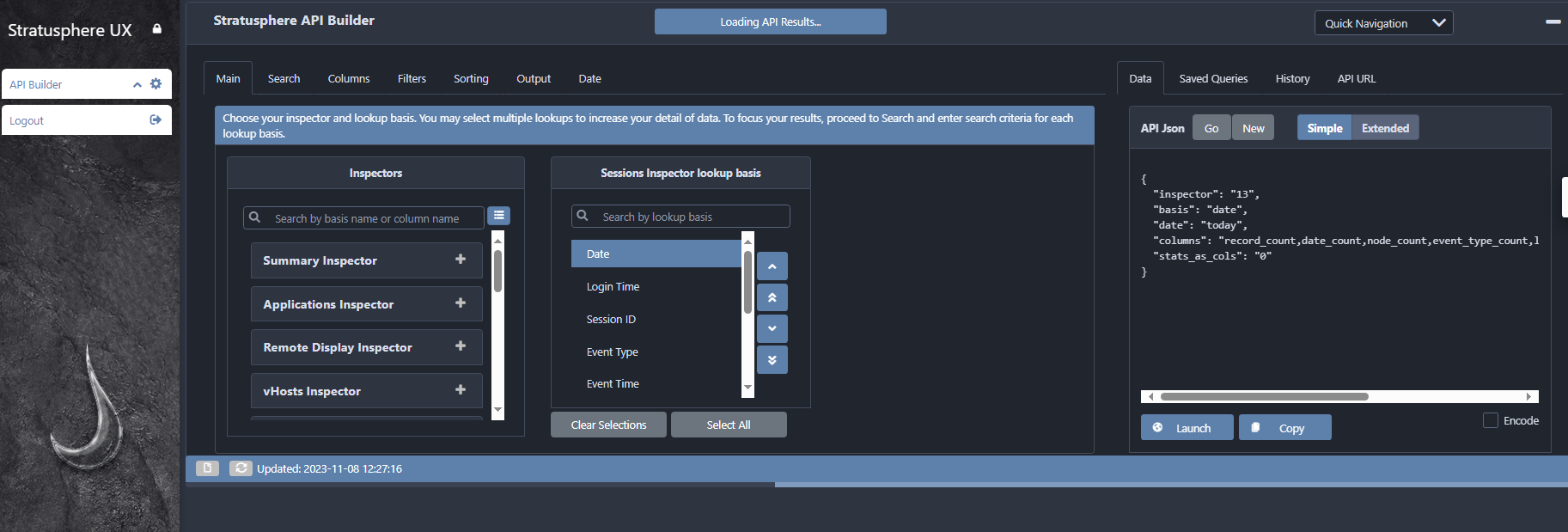Click the Search by lookup basis field
Viewport: 1568px width, 532px height.
[687, 217]
